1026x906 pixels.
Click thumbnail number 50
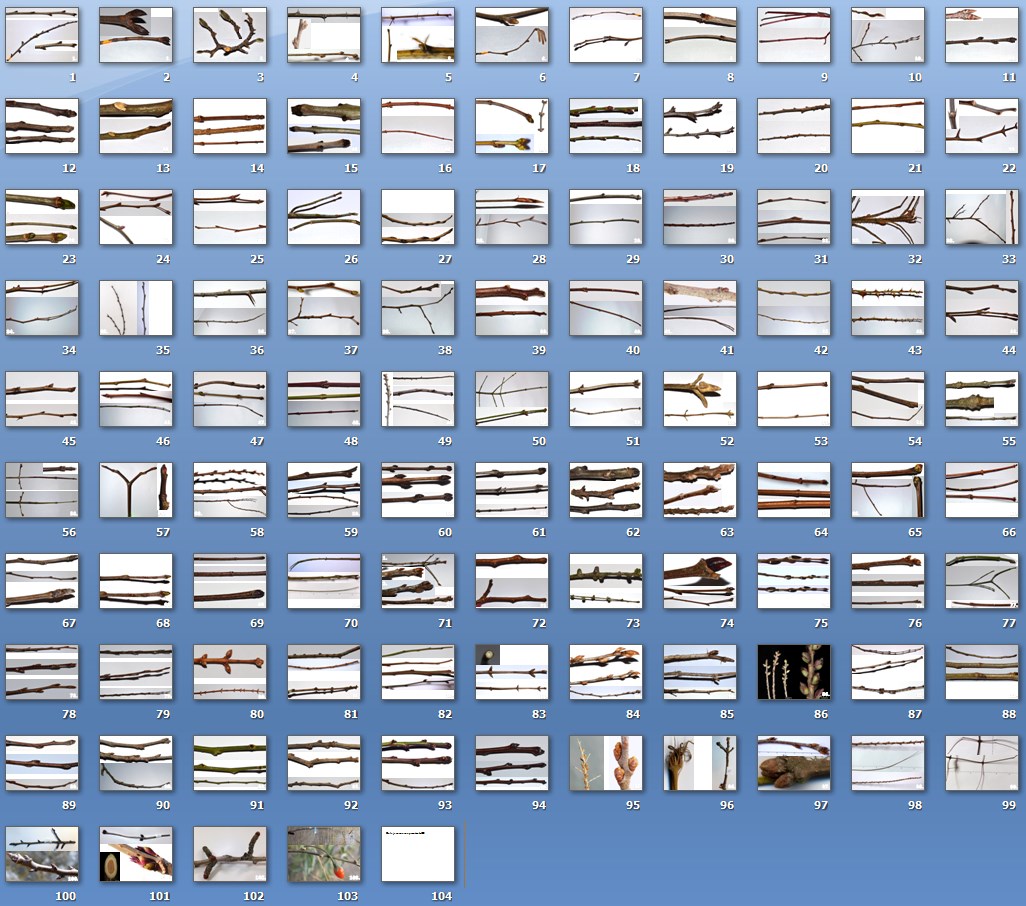(x=512, y=399)
